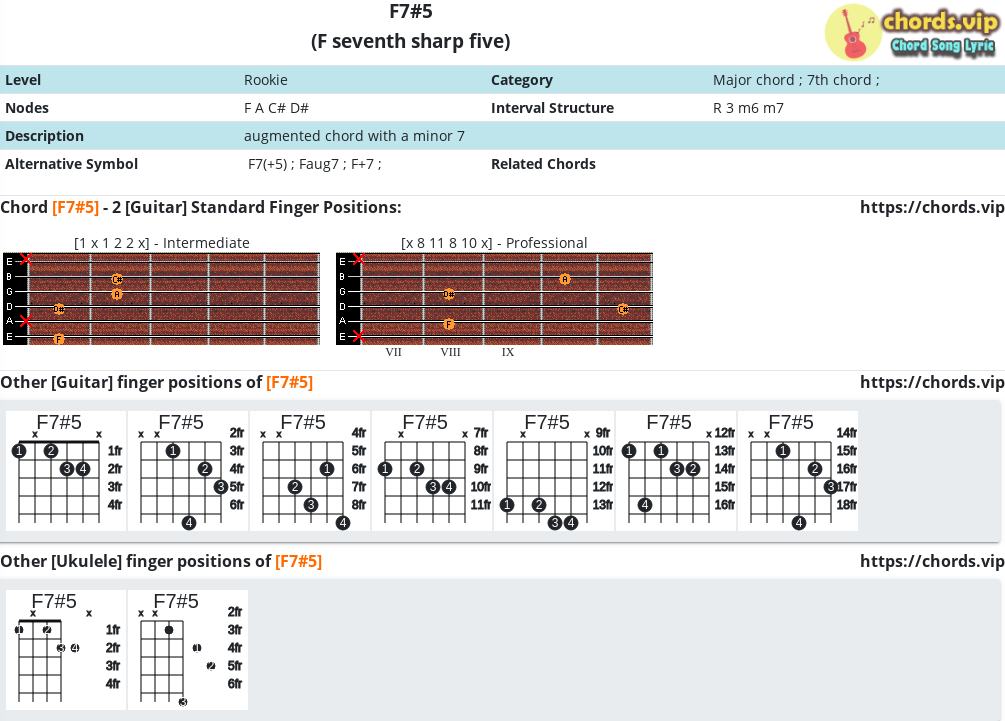
Task: Select the Intermediate fretboard diagram
Action: [x=162, y=299]
